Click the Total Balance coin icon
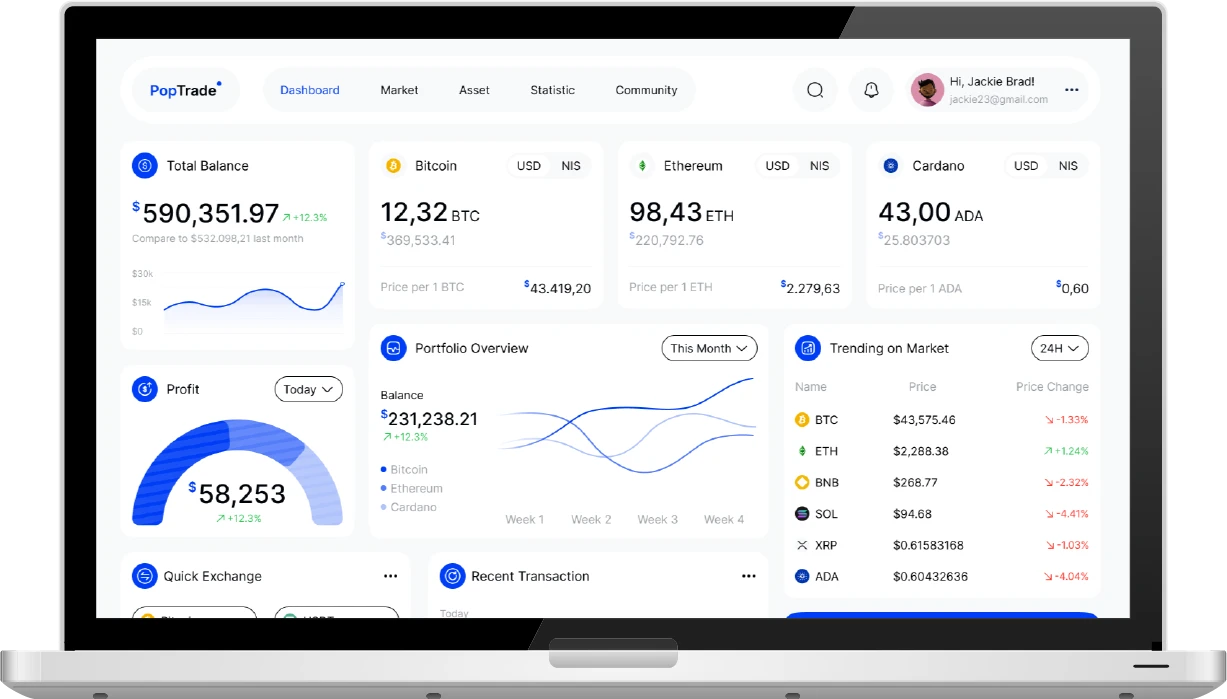This screenshot has height=699, width=1227. click(145, 166)
